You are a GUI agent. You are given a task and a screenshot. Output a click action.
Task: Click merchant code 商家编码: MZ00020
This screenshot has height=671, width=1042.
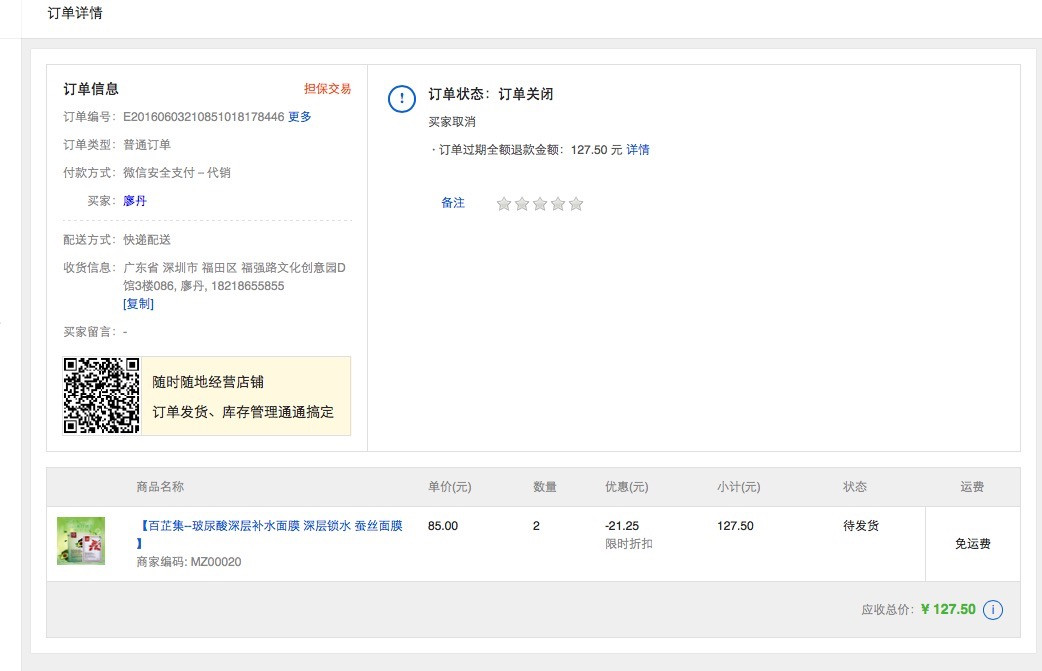[x=189, y=562]
